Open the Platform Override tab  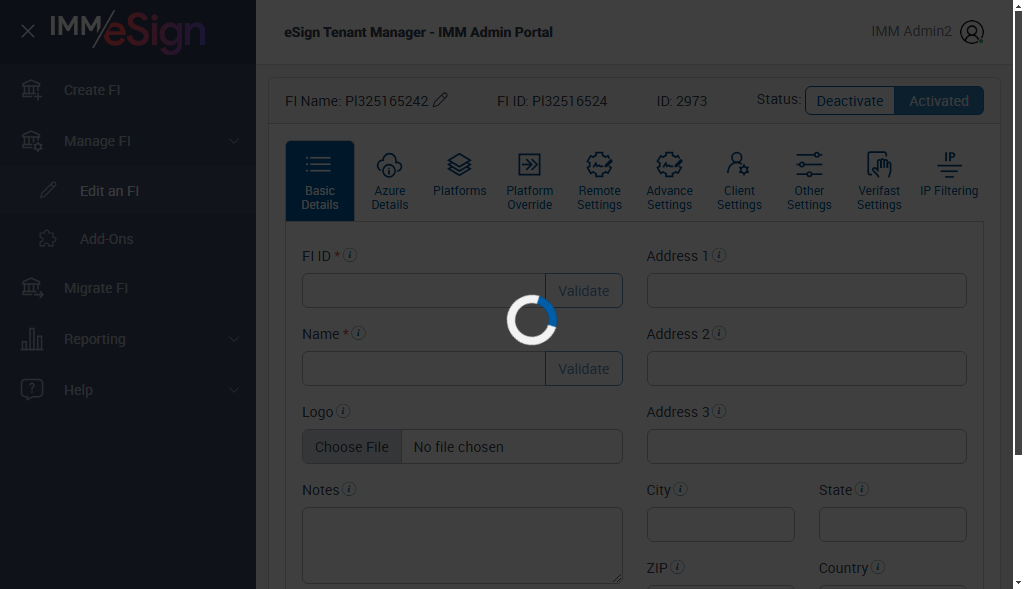point(530,181)
